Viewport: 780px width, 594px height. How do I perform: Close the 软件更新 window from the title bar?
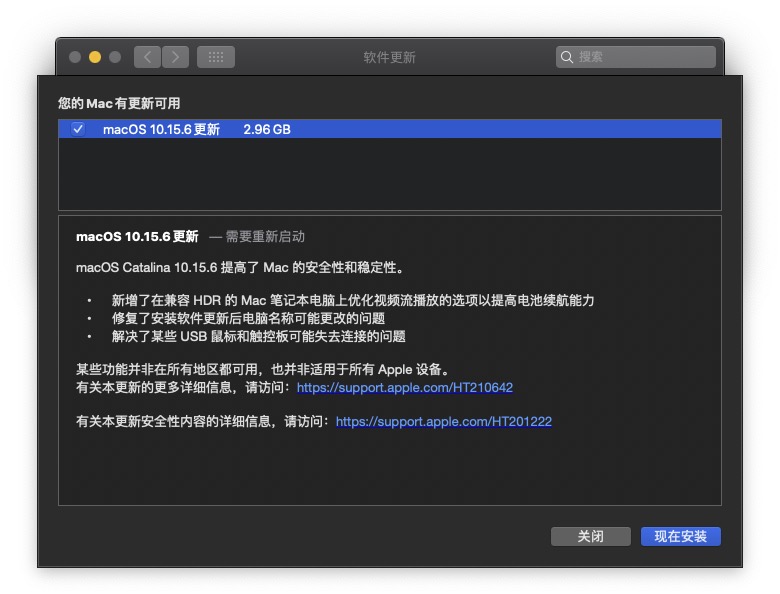pyautogui.click(x=75, y=57)
